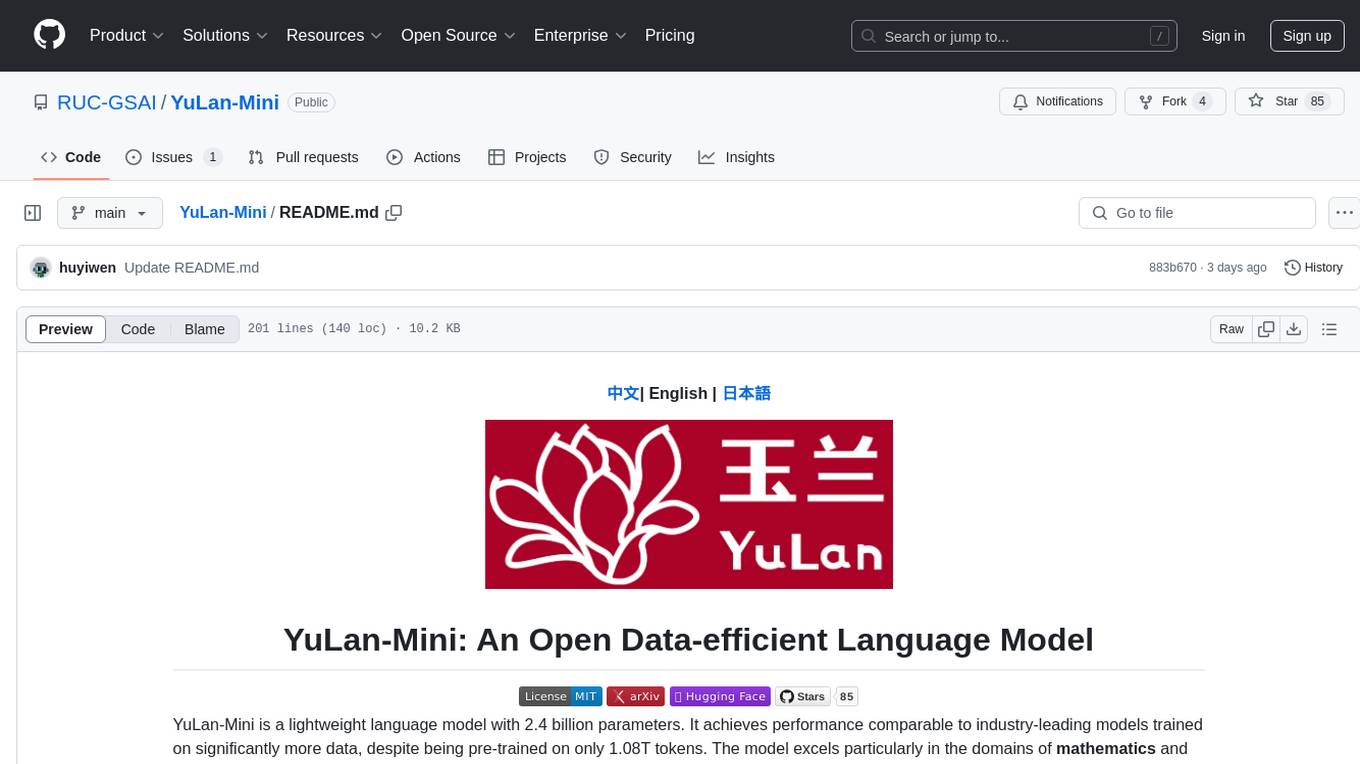Copy raw file contents

[1266, 329]
